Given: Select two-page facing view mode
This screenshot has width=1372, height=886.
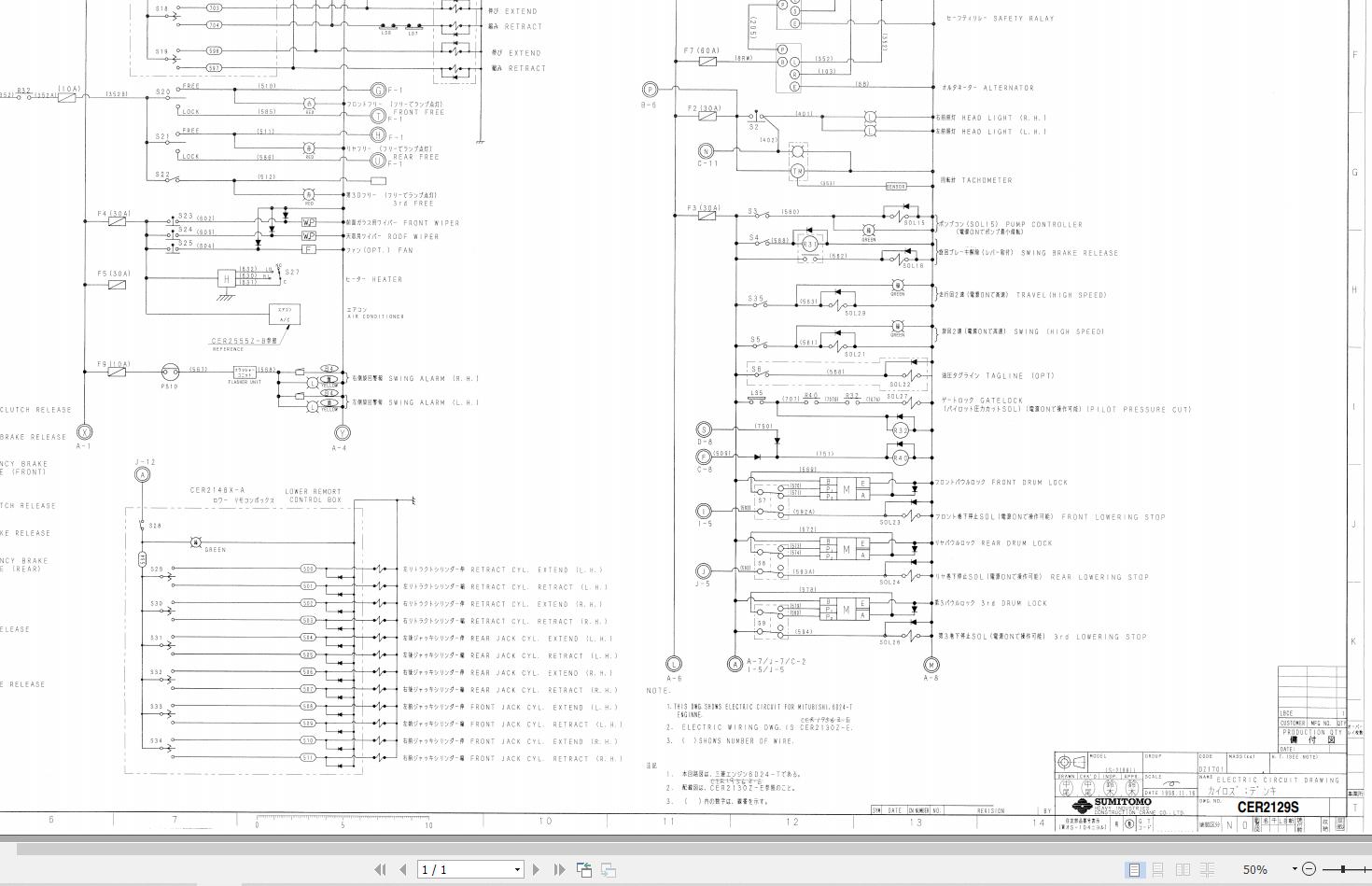Looking at the screenshot, I should tap(1183, 869).
